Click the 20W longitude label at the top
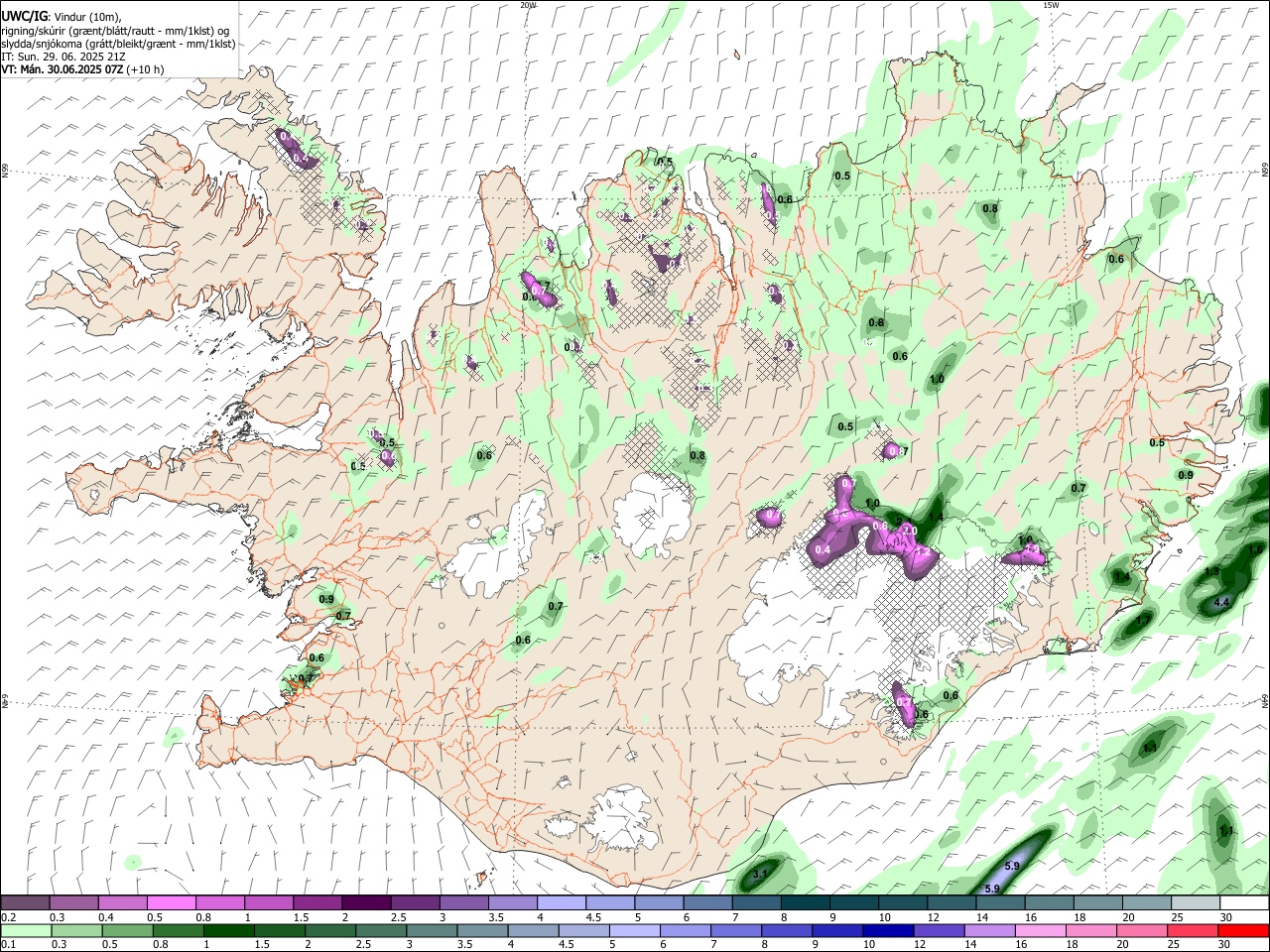Screen dimensions: 1270x952 coord(529,5)
